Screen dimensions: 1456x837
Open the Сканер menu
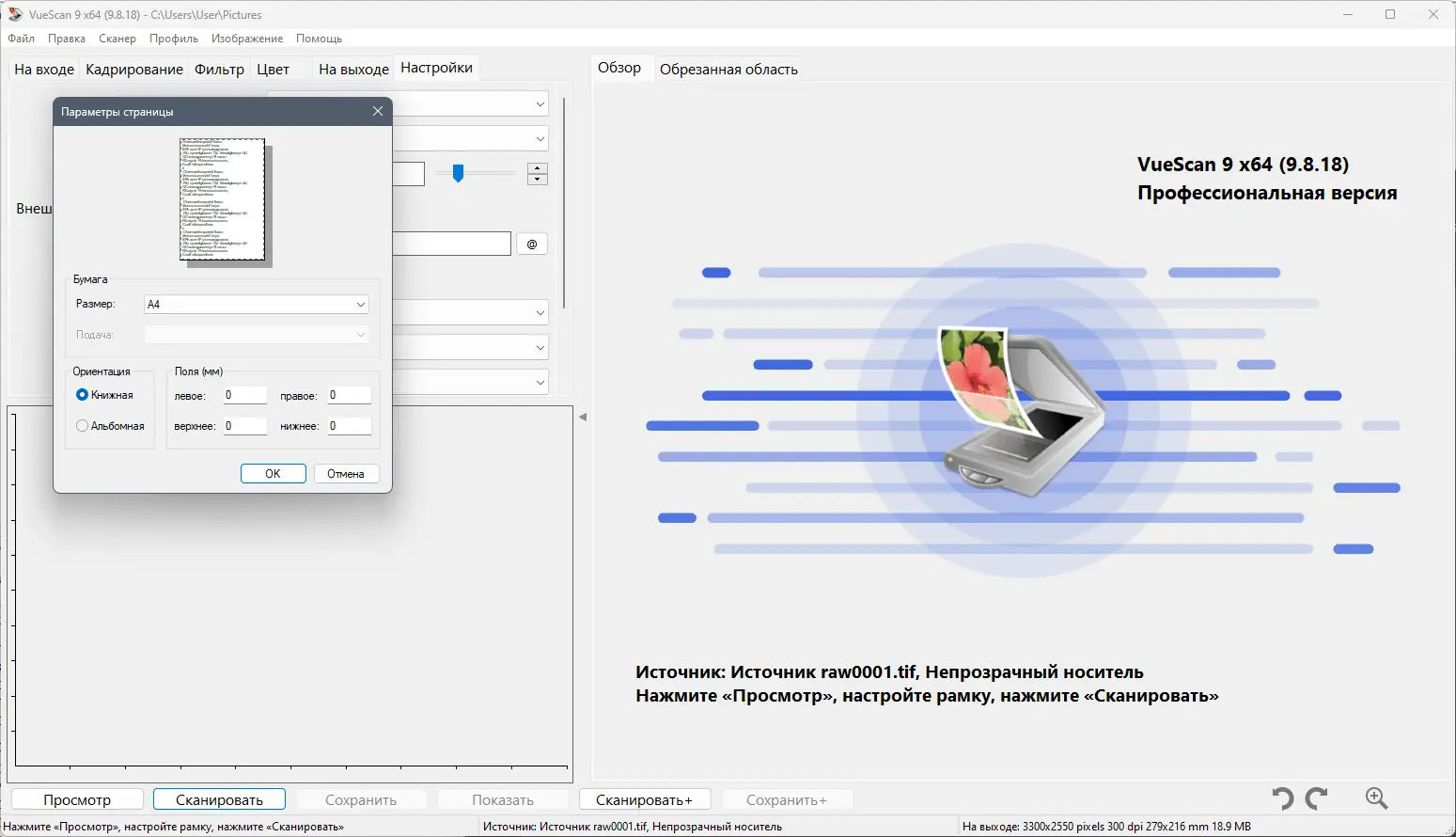tap(117, 39)
